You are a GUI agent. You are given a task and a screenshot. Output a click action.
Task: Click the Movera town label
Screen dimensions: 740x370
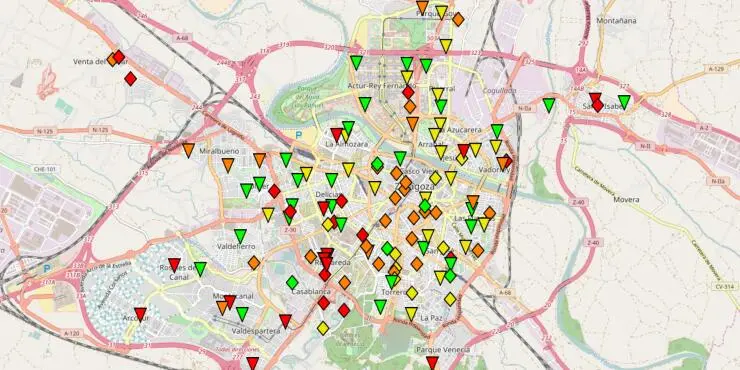[626, 200]
